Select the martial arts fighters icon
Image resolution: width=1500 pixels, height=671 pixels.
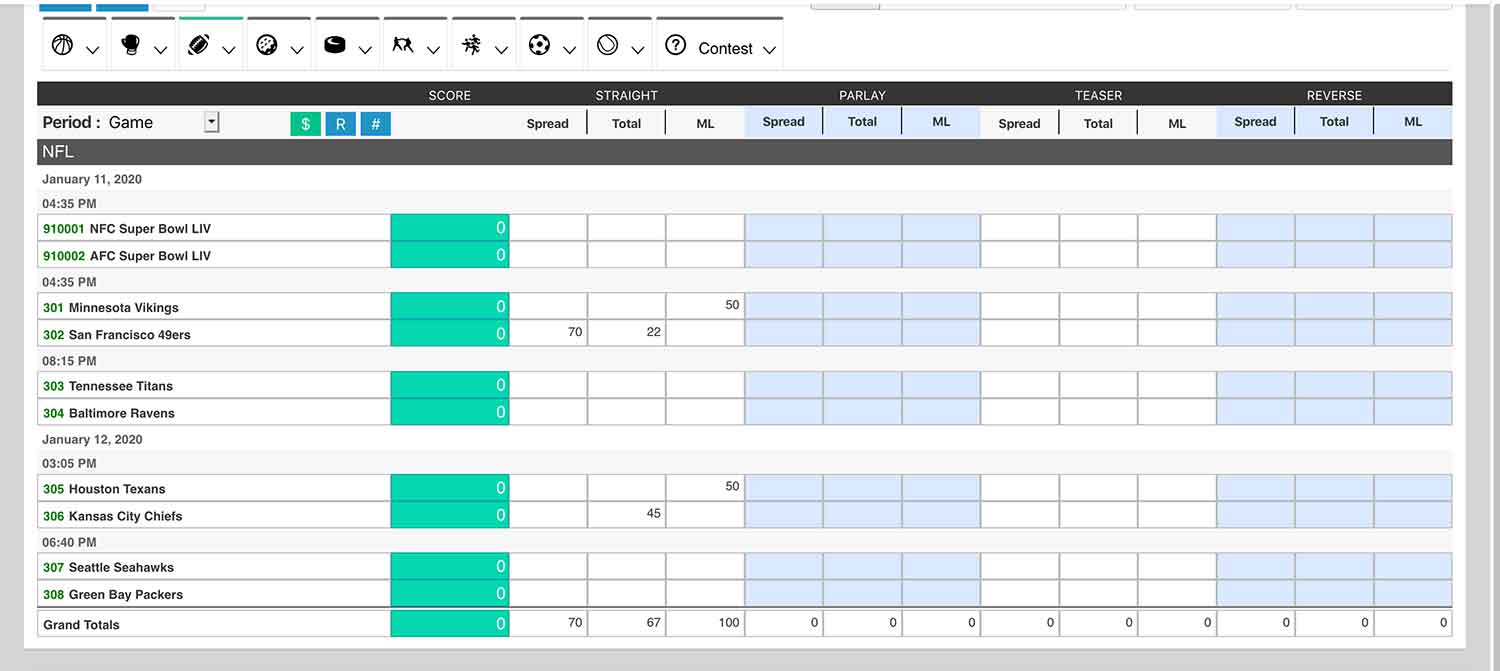point(403,45)
